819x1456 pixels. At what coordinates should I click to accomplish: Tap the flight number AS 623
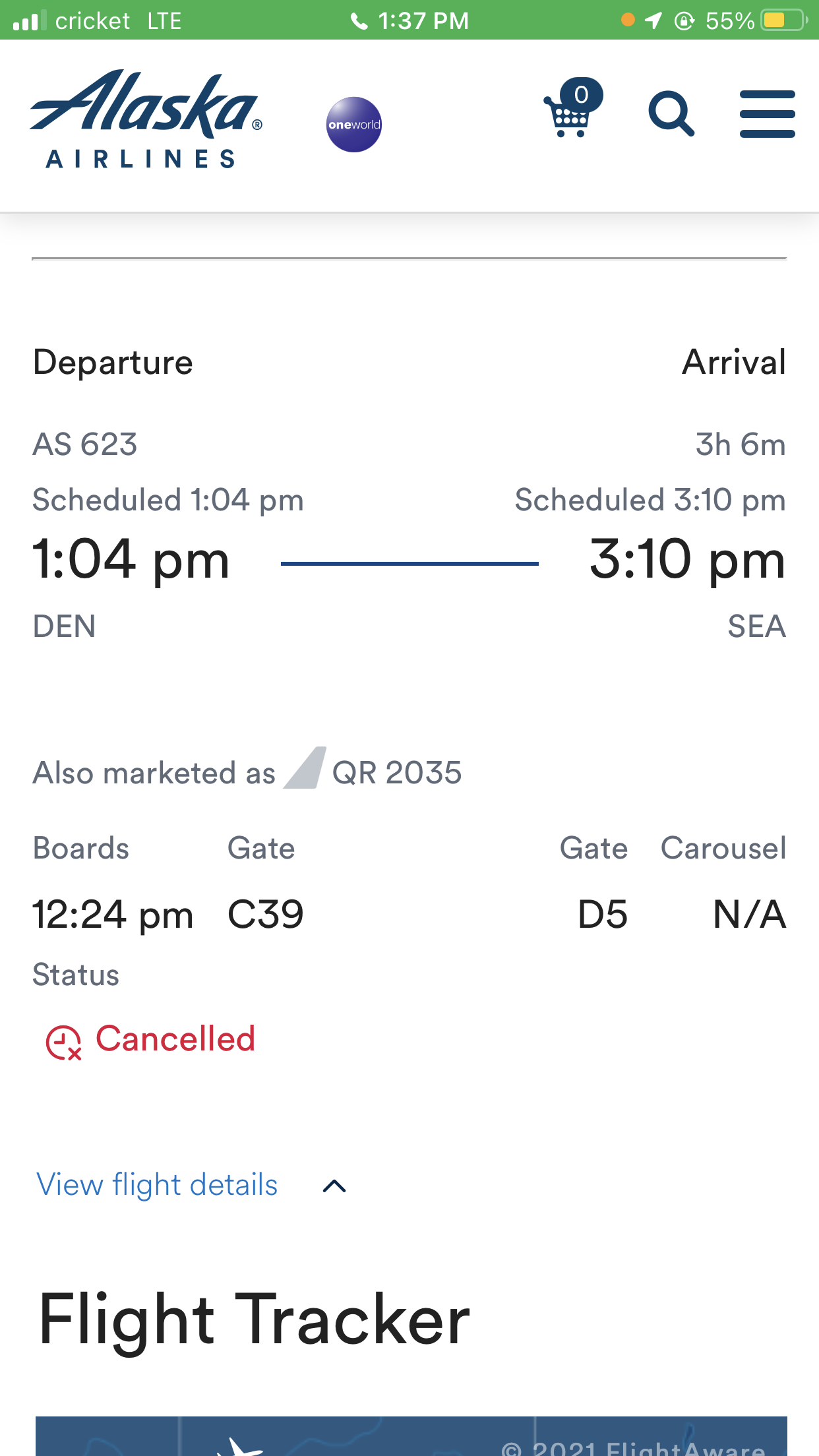85,444
